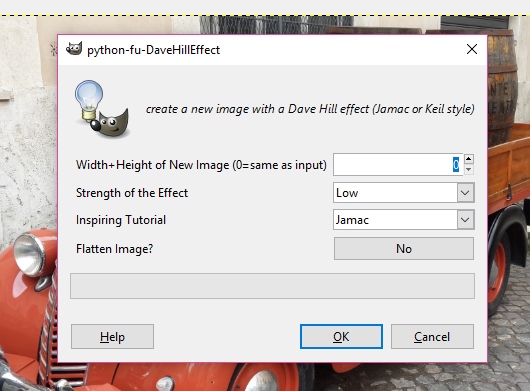Click the Dave Hill effect description text
Screen dimensions: 530x391
point(310,109)
